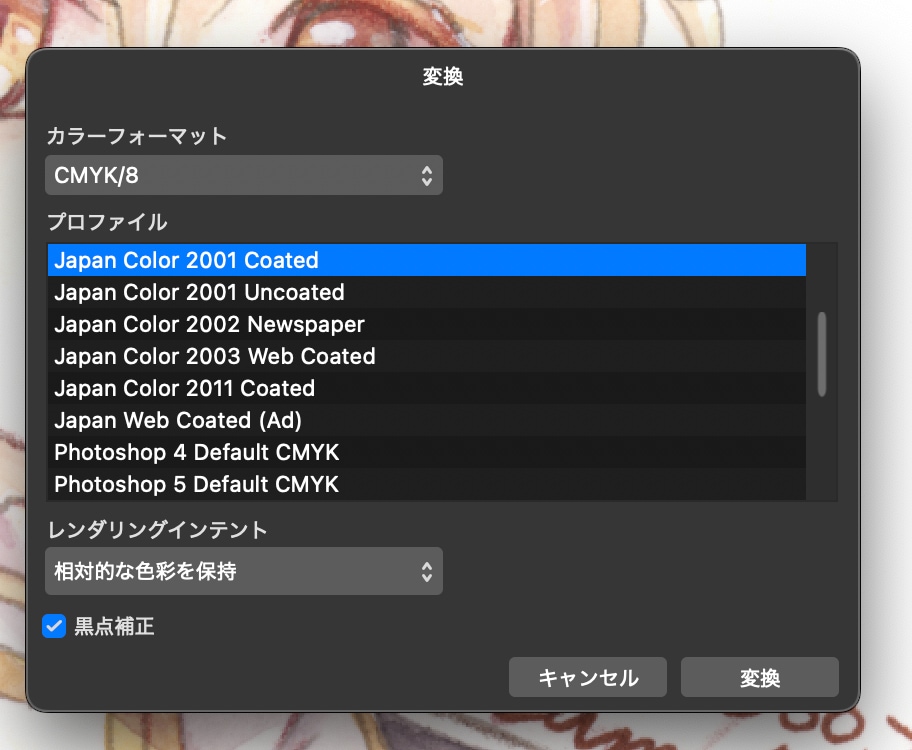This screenshot has width=912, height=750.
Task: Click the profile list scrollbar thumb
Action: click(822, 354)
